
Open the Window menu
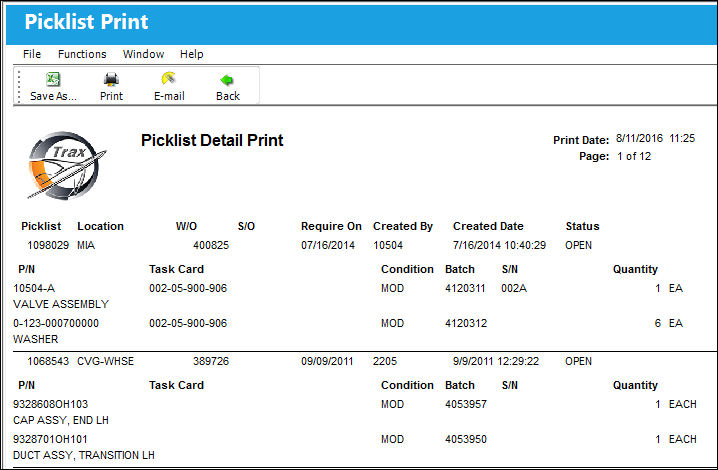tap(143, 54)
